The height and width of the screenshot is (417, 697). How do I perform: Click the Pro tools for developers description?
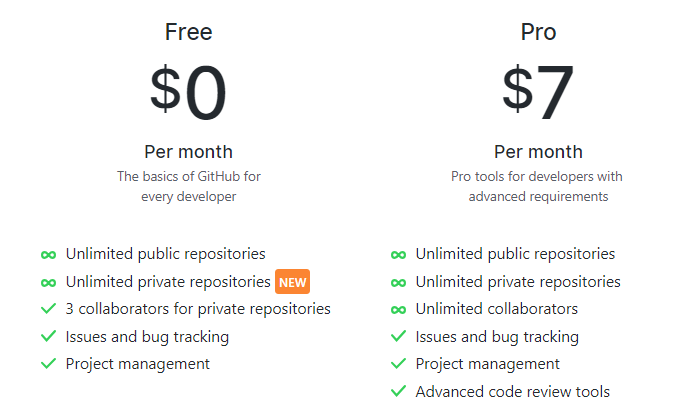coord(538,187)
